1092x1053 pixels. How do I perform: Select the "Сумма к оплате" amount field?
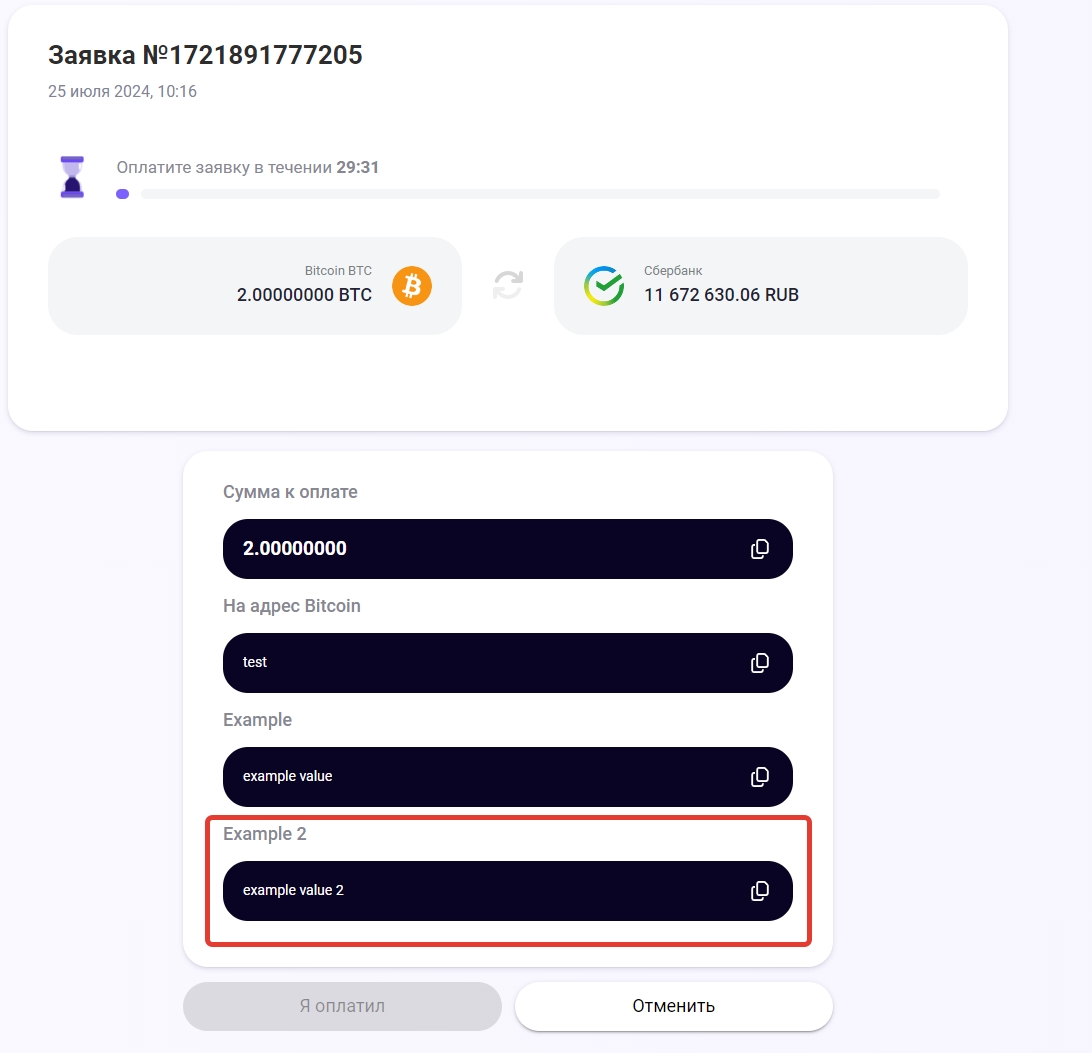click(x=480, y=549)
